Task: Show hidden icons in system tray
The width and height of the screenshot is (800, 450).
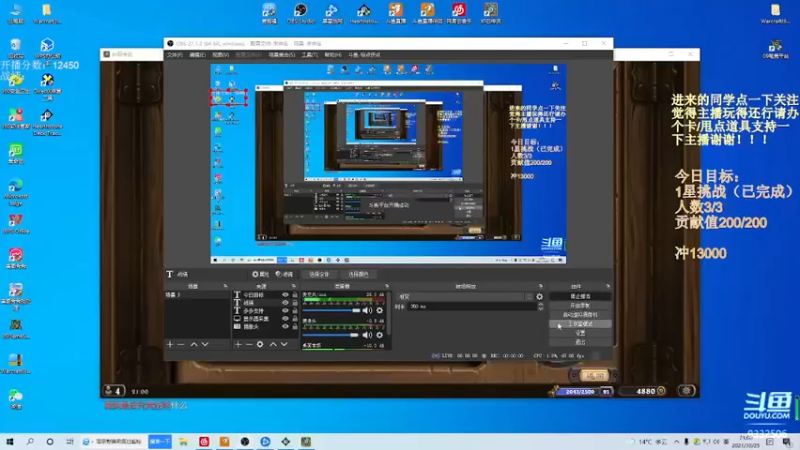Action: point(677,442)
